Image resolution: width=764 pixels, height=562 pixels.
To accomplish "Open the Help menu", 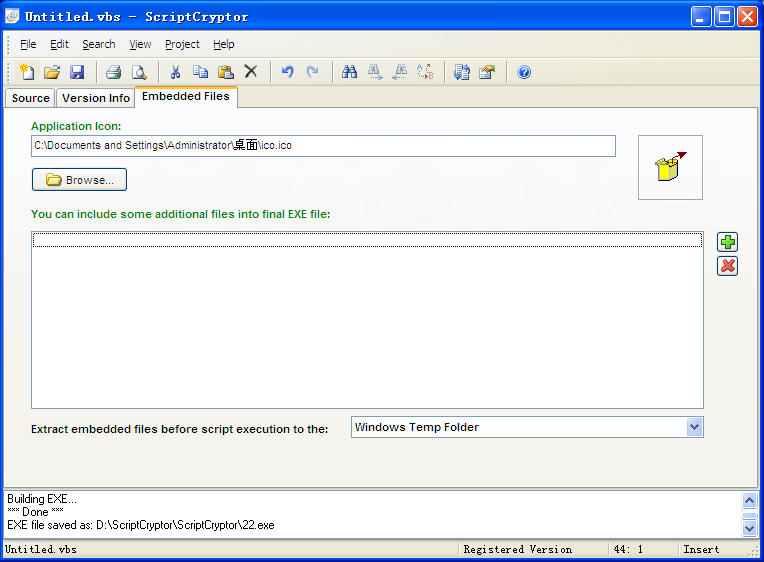I will click(224, 44).
